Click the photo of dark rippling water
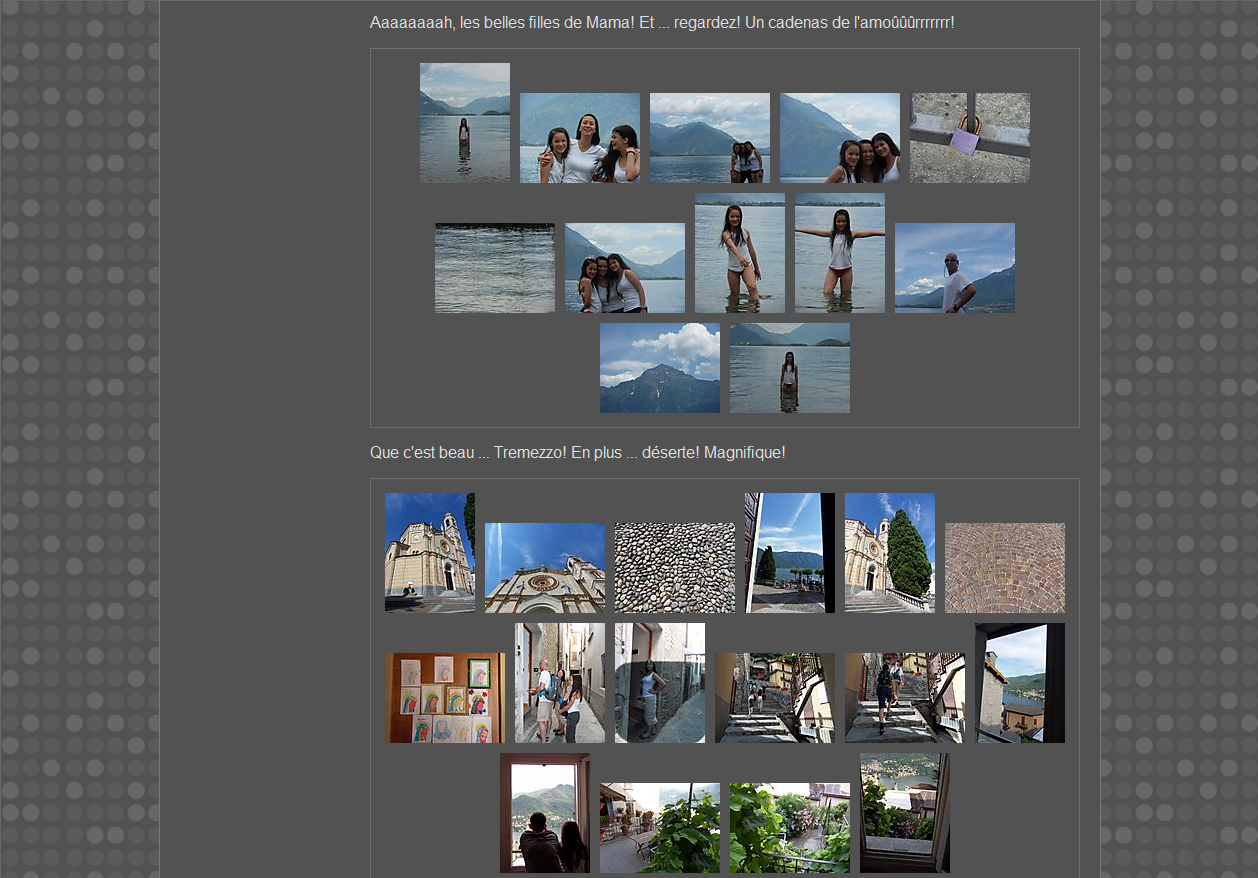This screenshot has width=1258, height=878. pyautogui.click(x=494, y=268)
